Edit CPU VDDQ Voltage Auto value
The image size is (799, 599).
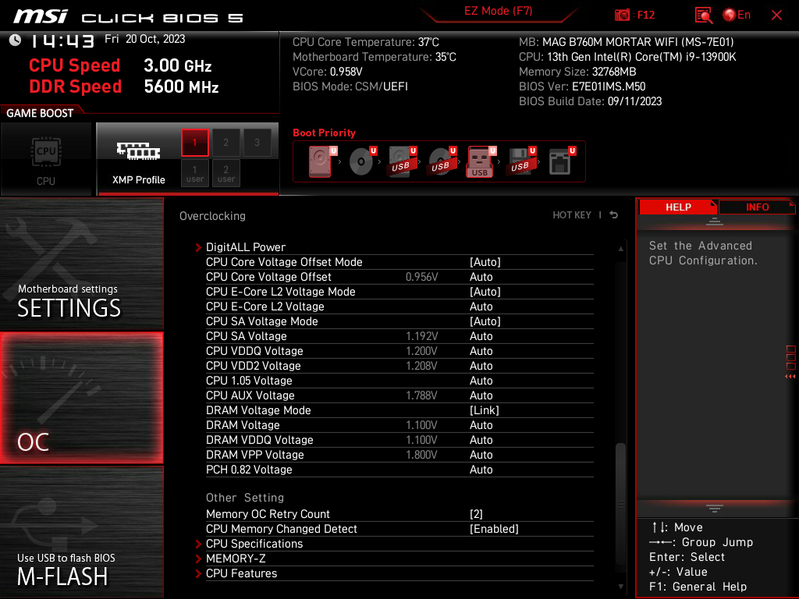481,351
